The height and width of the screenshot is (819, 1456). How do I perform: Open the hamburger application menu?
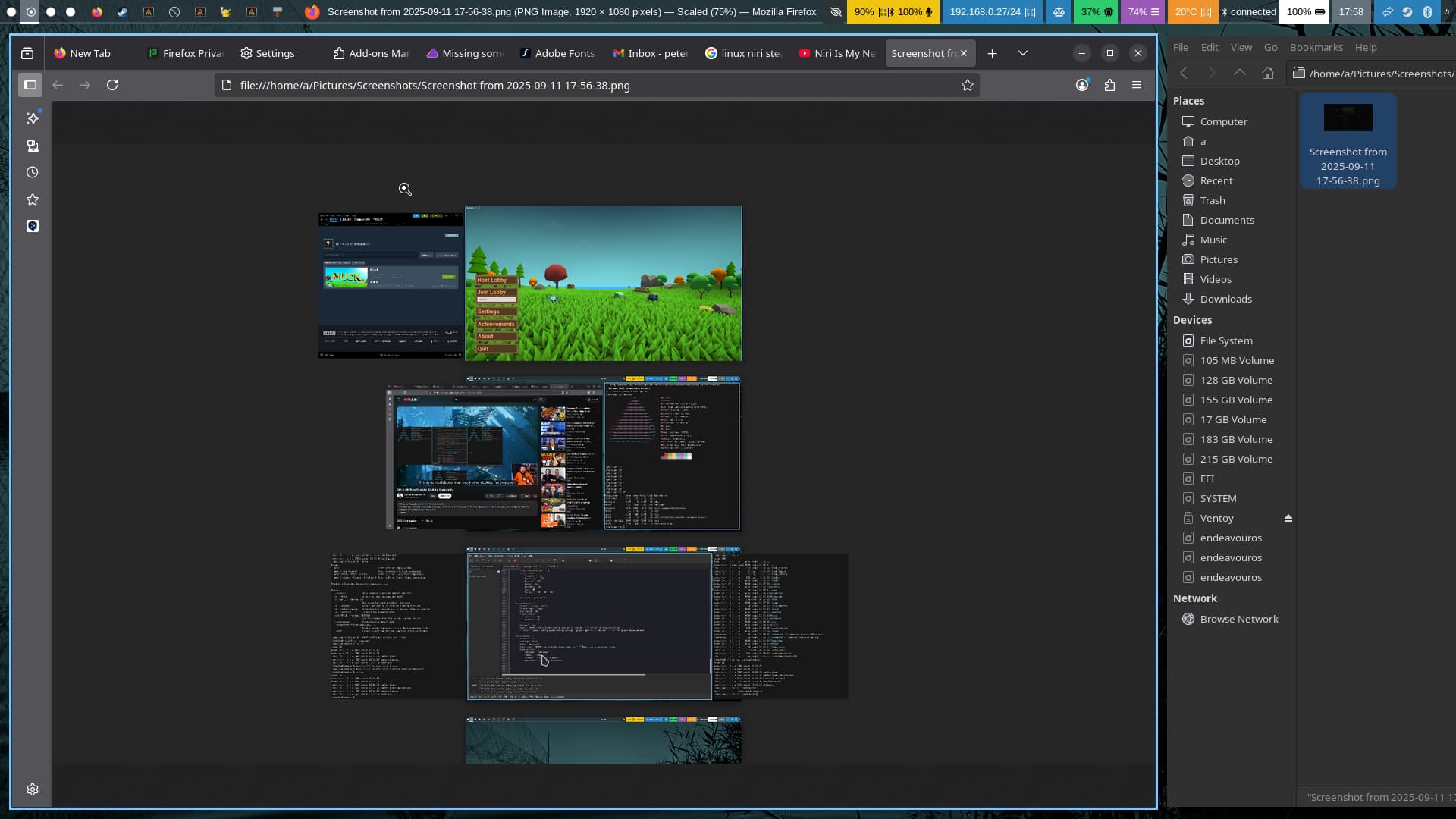(x=1137, y=85)
